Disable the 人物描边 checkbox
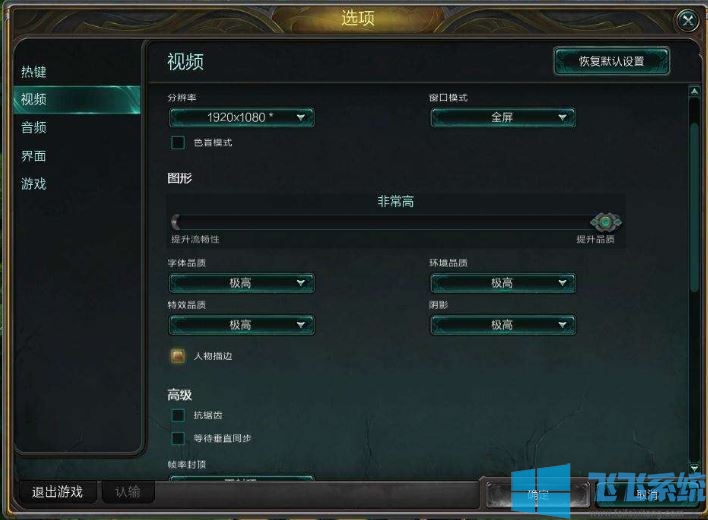The height and width of the screenshot is (520, 708). [x=178, y=356]
